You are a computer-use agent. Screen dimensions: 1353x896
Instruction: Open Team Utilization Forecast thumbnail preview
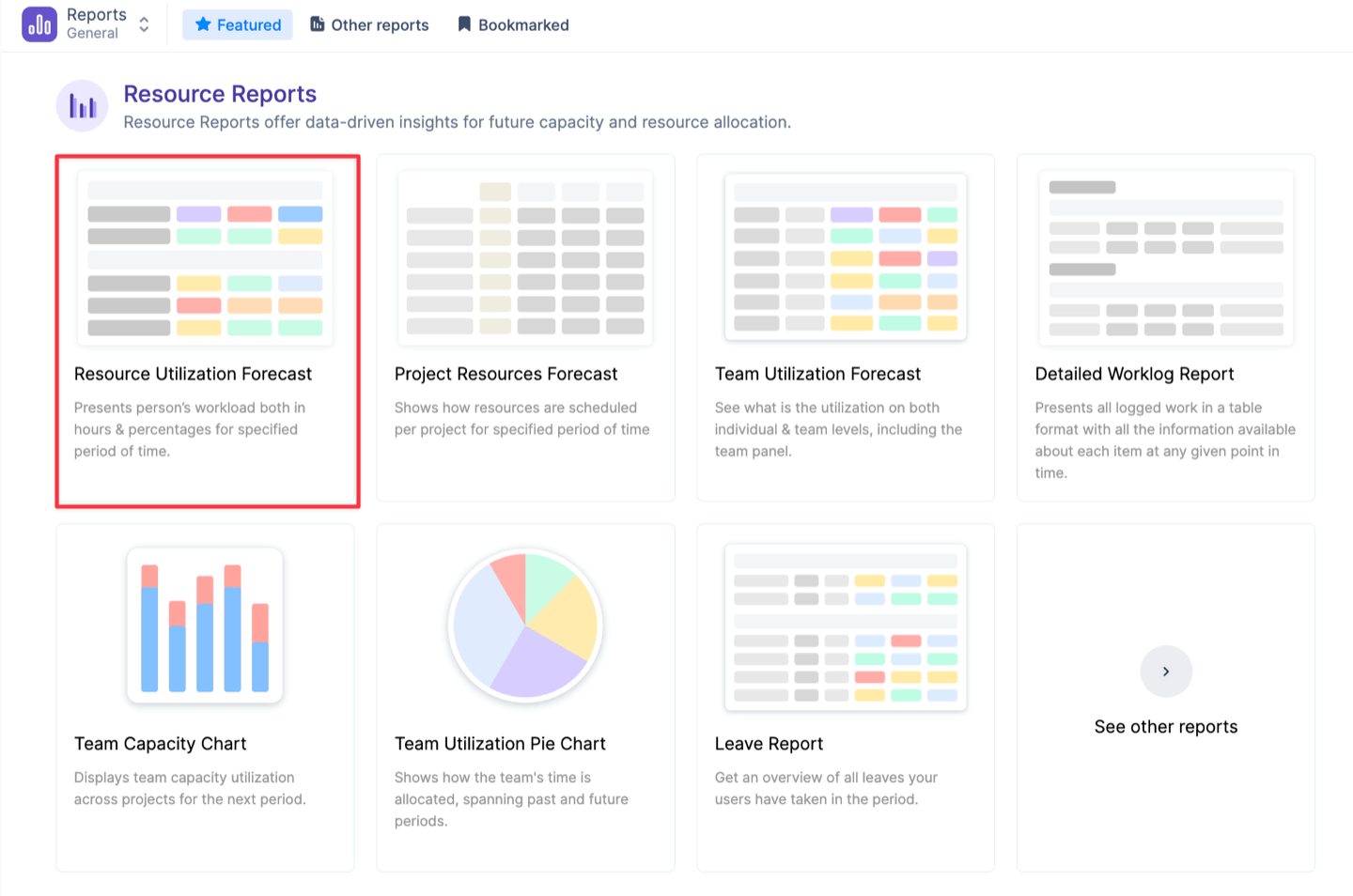point(846,256)
